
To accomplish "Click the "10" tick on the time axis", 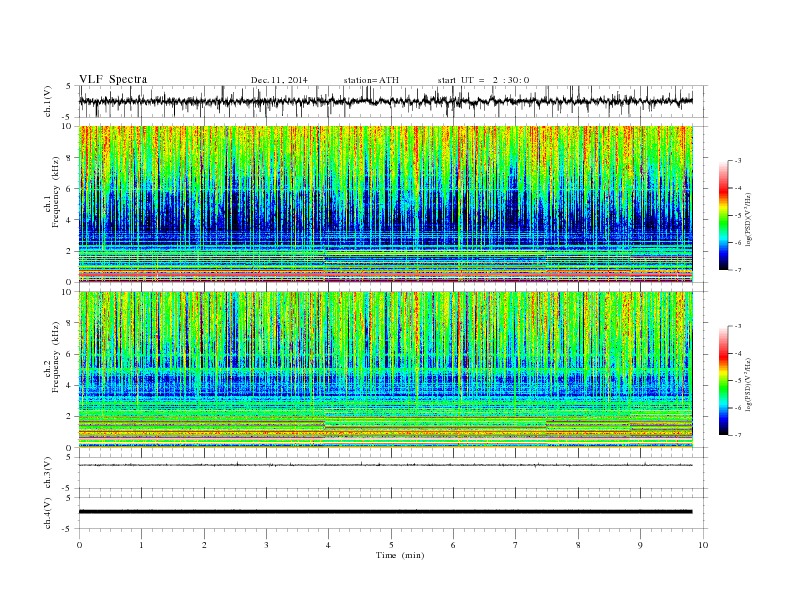I will click(x=703, y=545).
